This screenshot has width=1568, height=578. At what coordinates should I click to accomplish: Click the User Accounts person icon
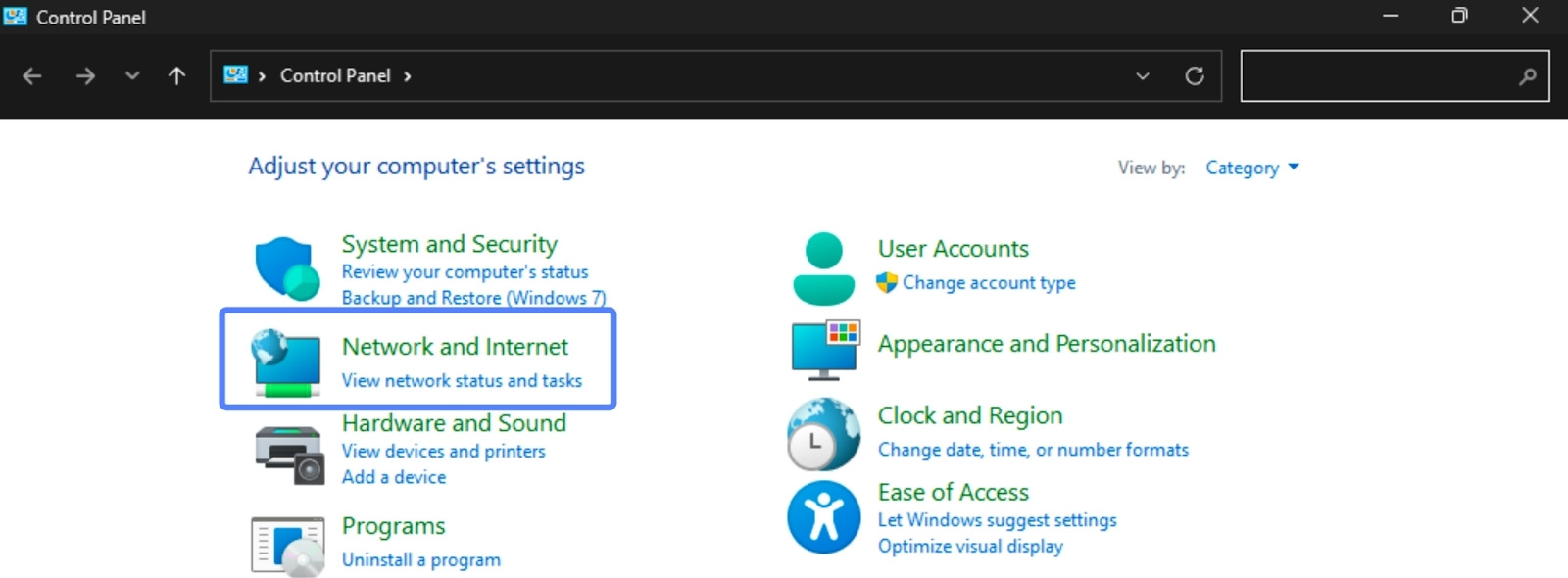823,268
